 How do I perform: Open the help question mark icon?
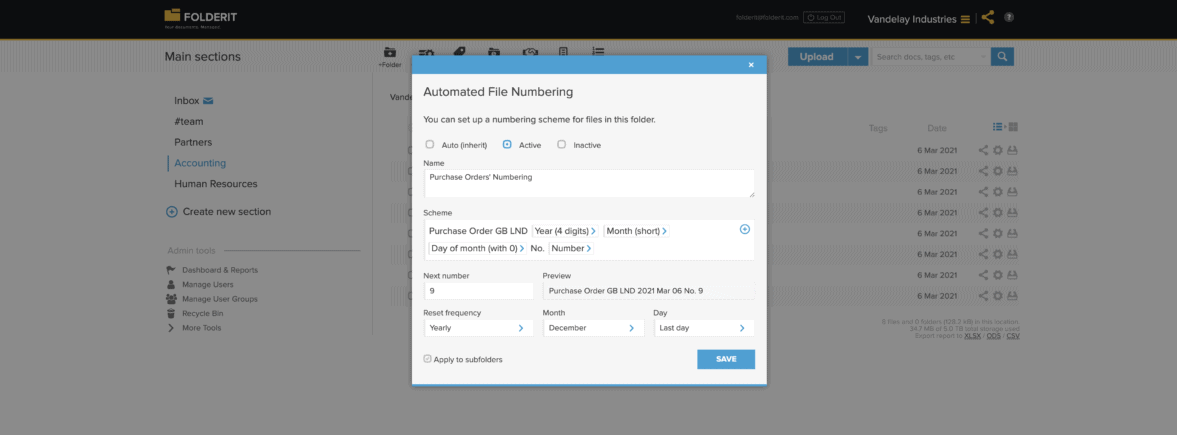click(1009, 17)
